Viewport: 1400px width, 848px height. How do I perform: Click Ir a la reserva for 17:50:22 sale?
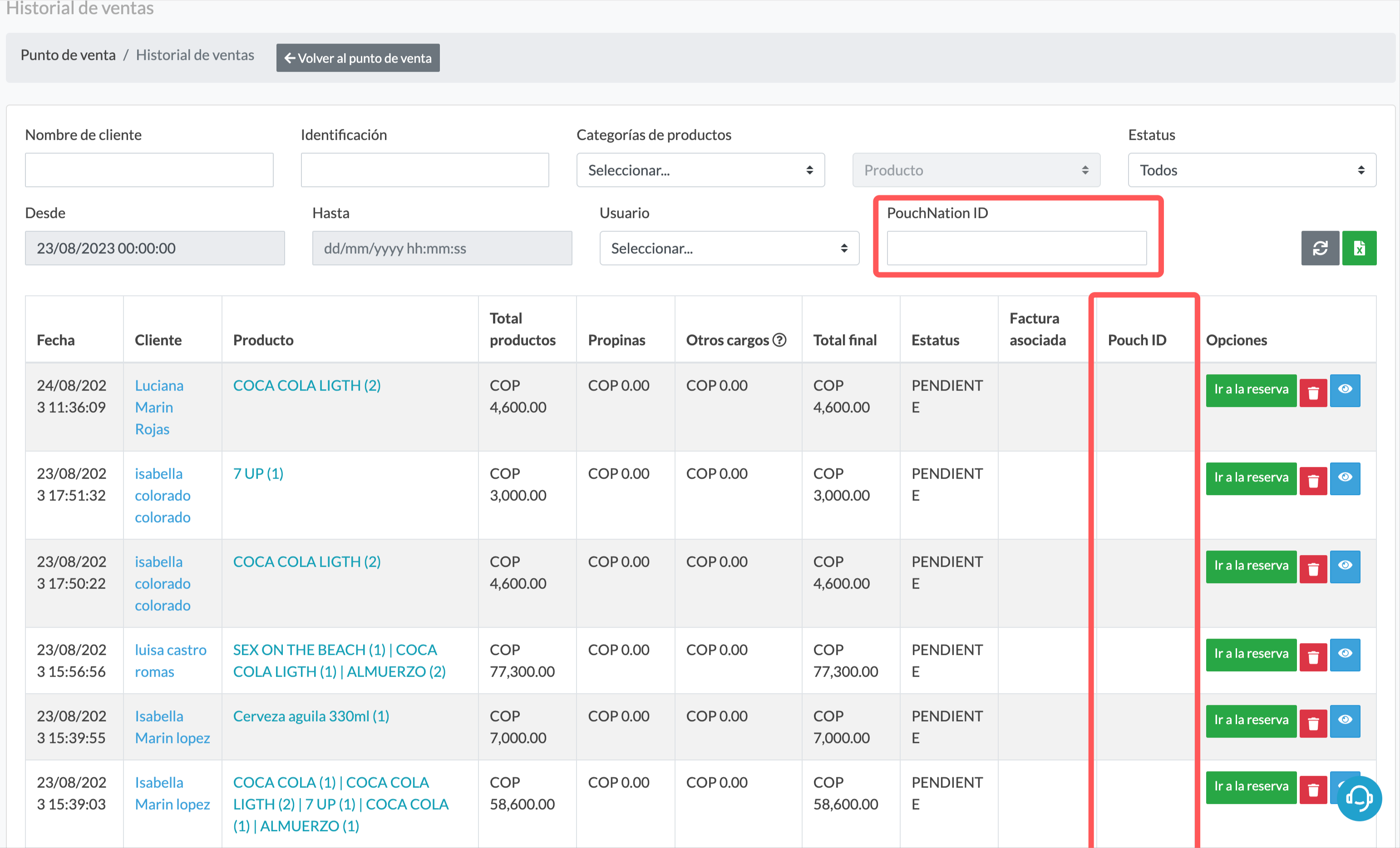pyautogui.click(x=1251, y=566)
